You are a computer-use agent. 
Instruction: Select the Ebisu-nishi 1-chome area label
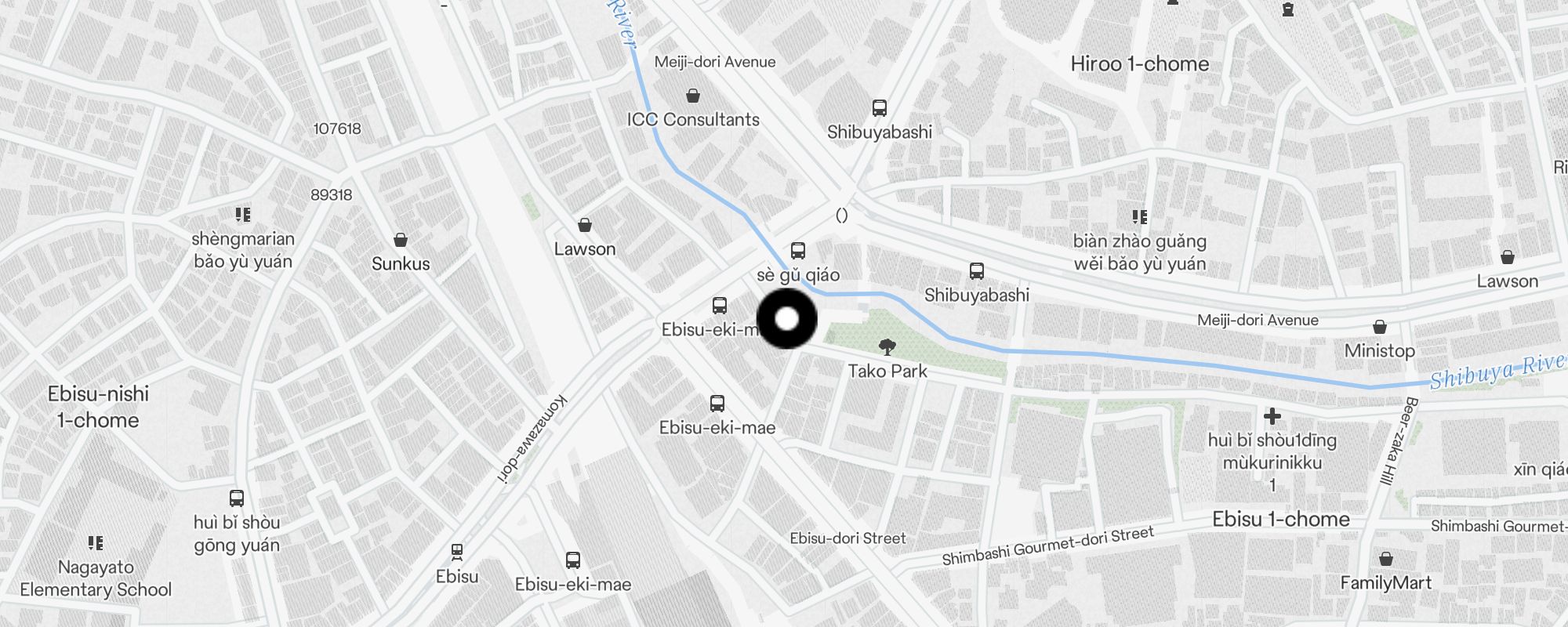[x=98, y=407]
